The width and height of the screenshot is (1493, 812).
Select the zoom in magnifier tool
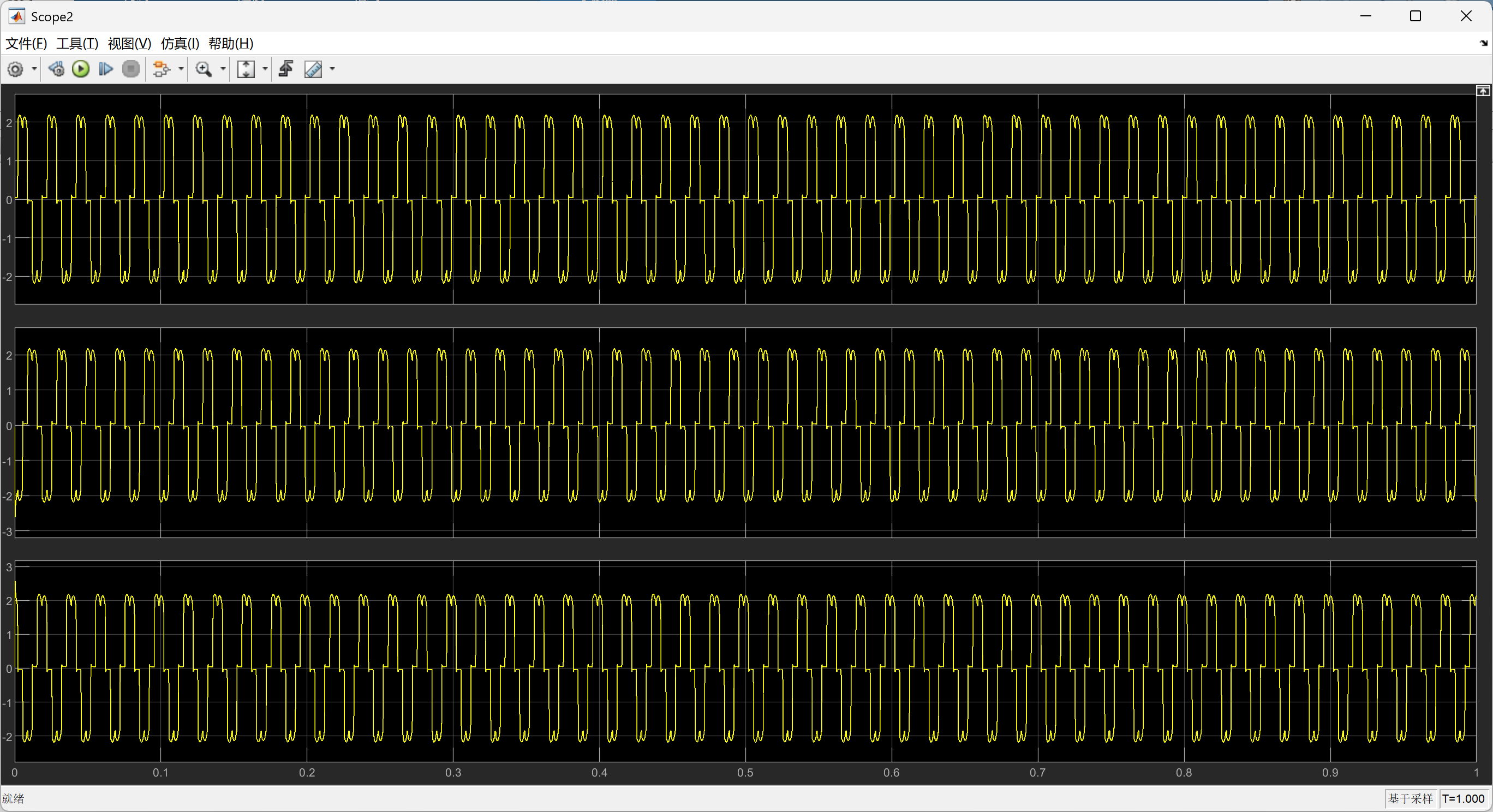click(204, 69)
